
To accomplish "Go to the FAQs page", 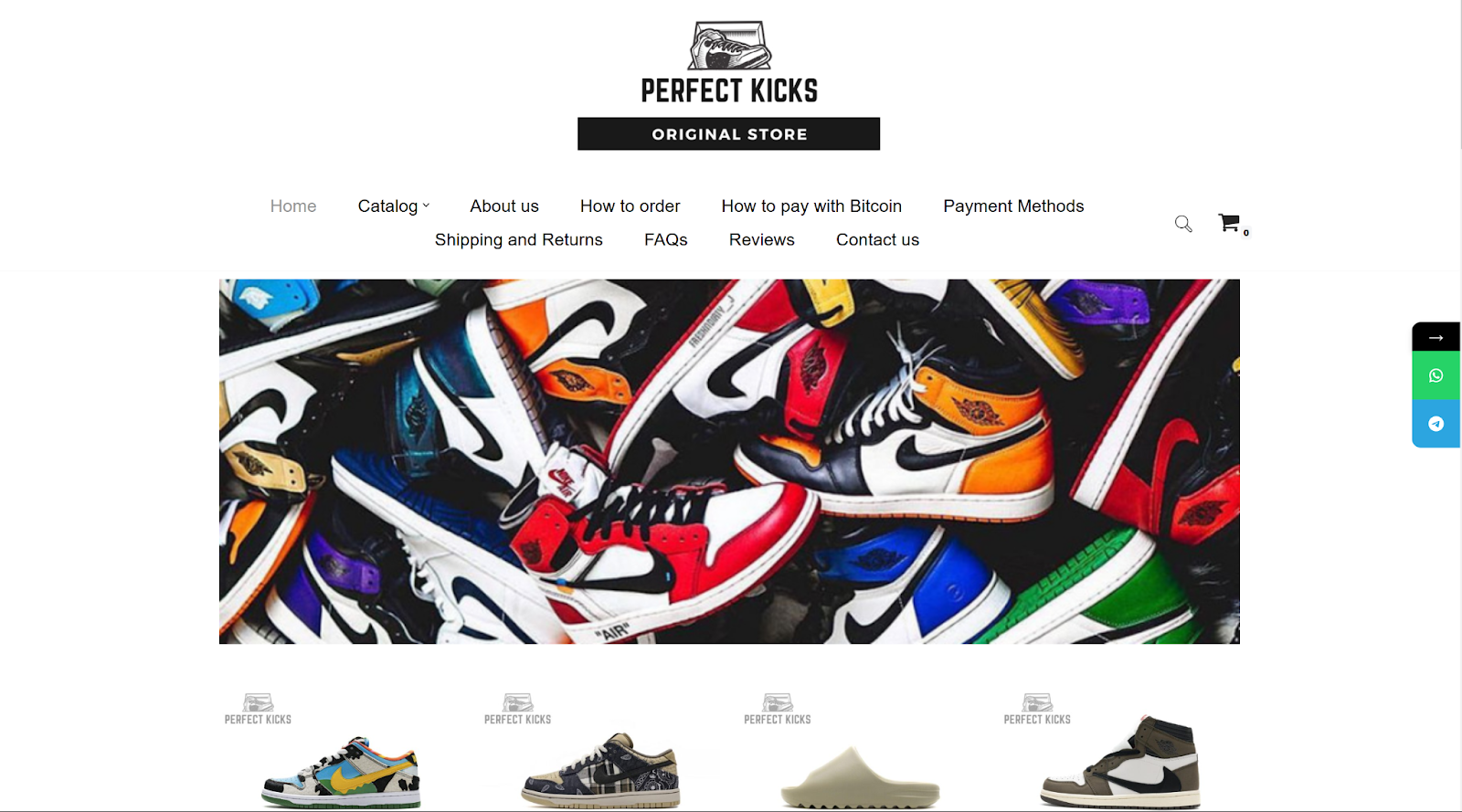I will coord(666,240).
